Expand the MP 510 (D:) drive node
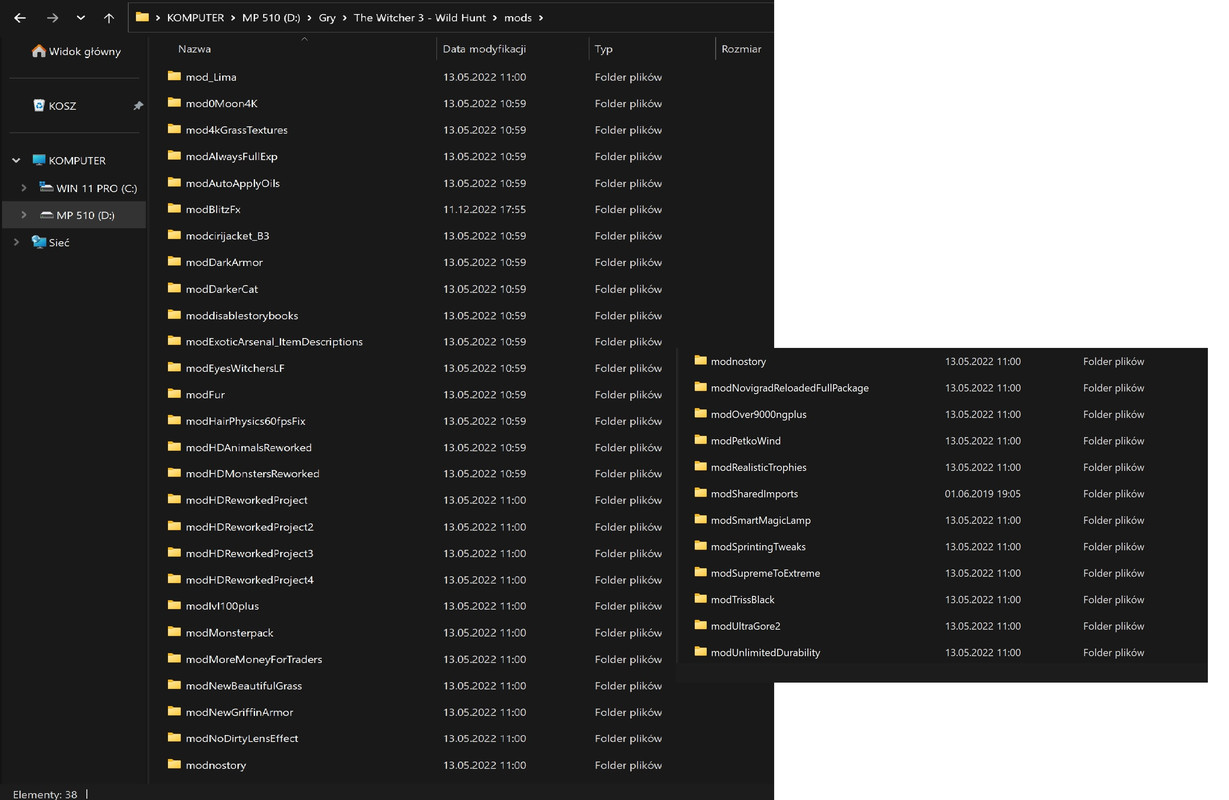The image size is (1229, 800). [x=24, y=215]
